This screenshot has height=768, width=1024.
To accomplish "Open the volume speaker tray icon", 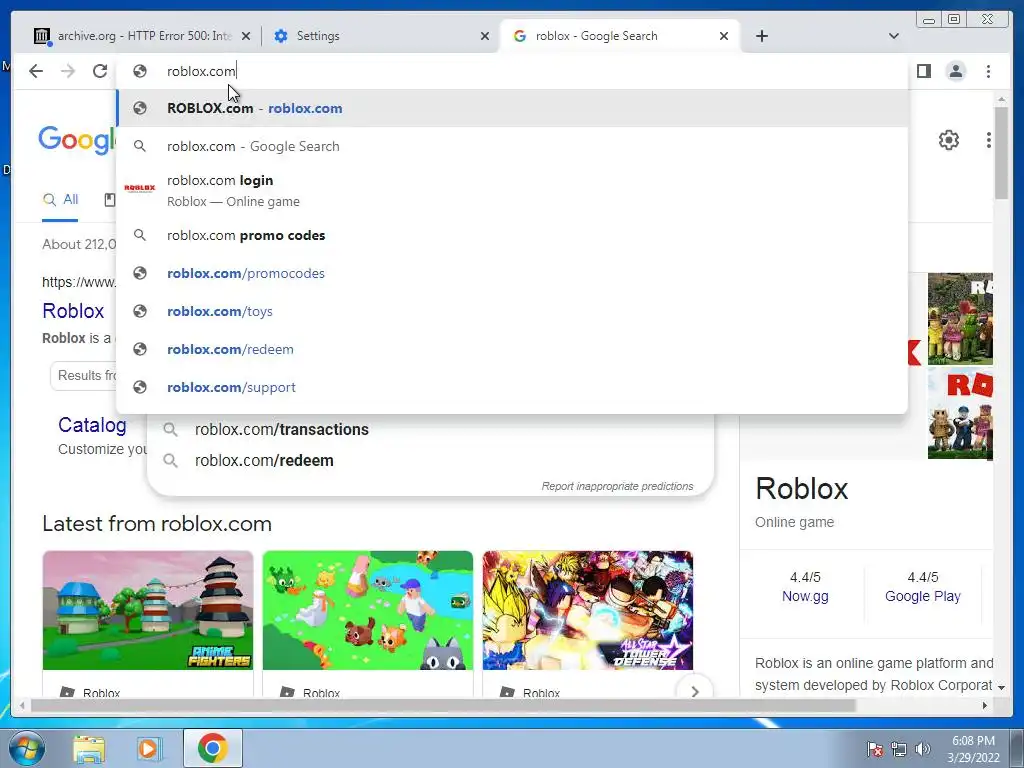I will [x=923, y=749].
